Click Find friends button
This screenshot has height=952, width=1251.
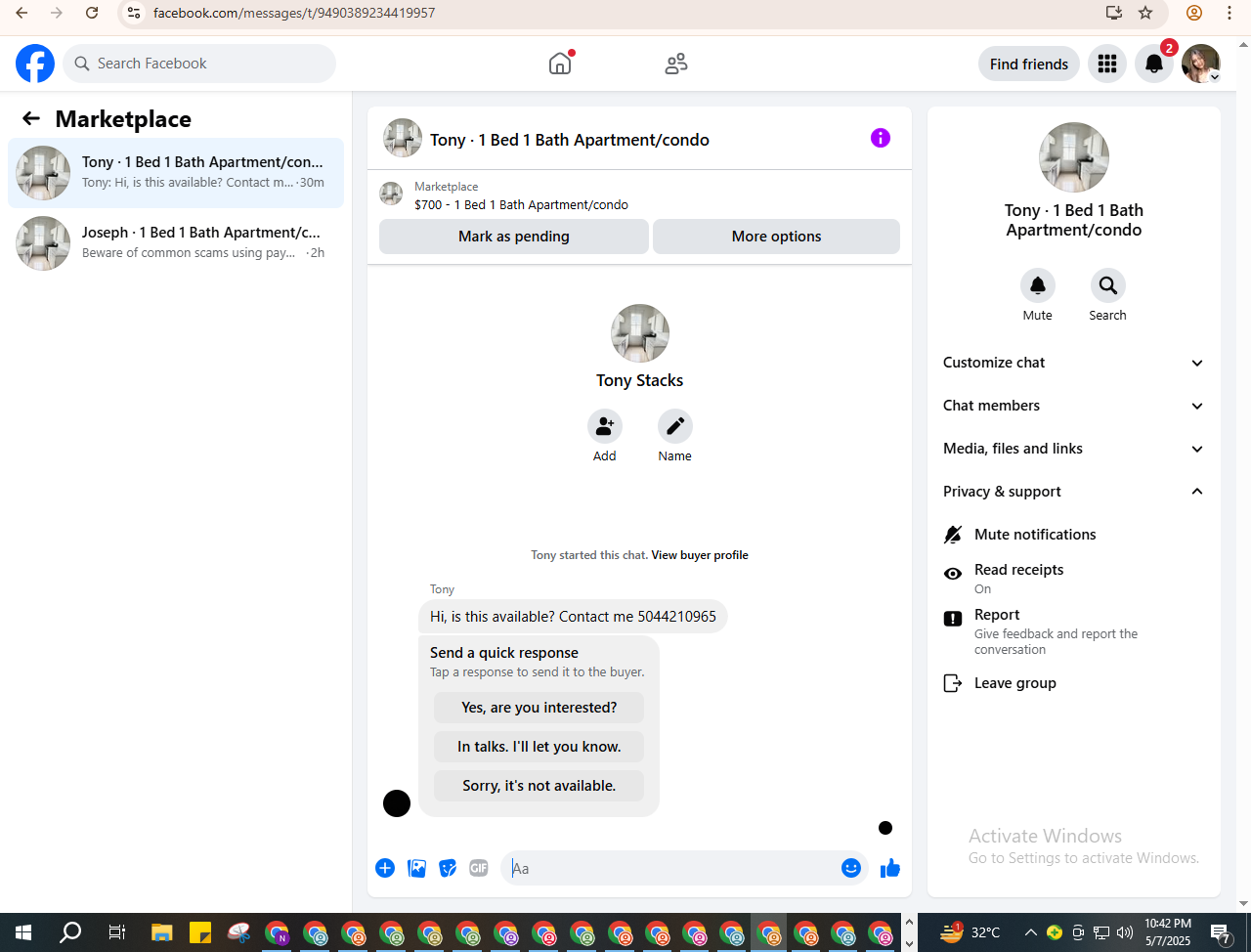point(1029,64)
